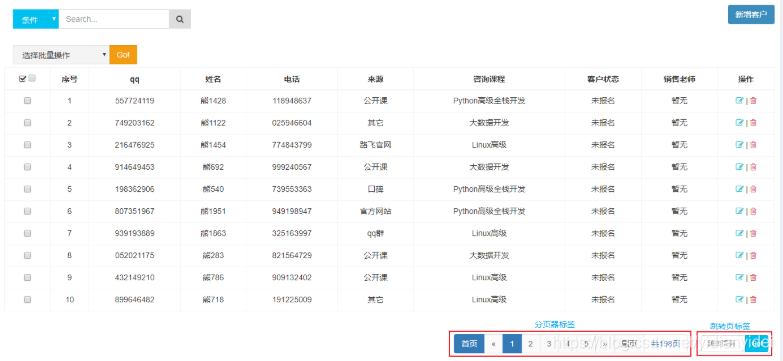Go to previous page with « arrow

[x=493, y=344]
